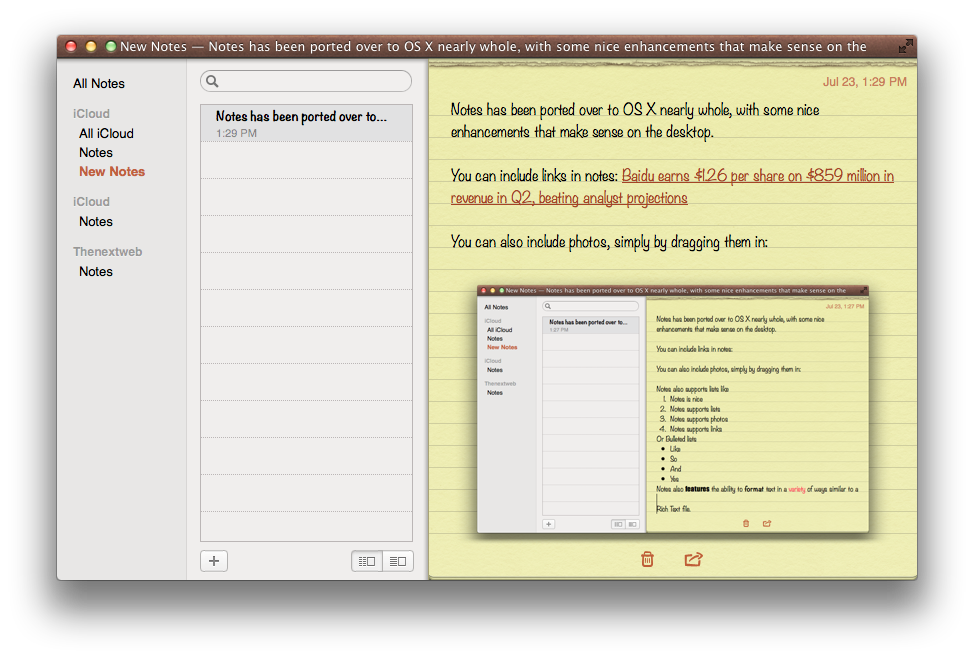Click the first iCloud account header
The height and width of the screenshot is (659, 974).
coord(91,114)
